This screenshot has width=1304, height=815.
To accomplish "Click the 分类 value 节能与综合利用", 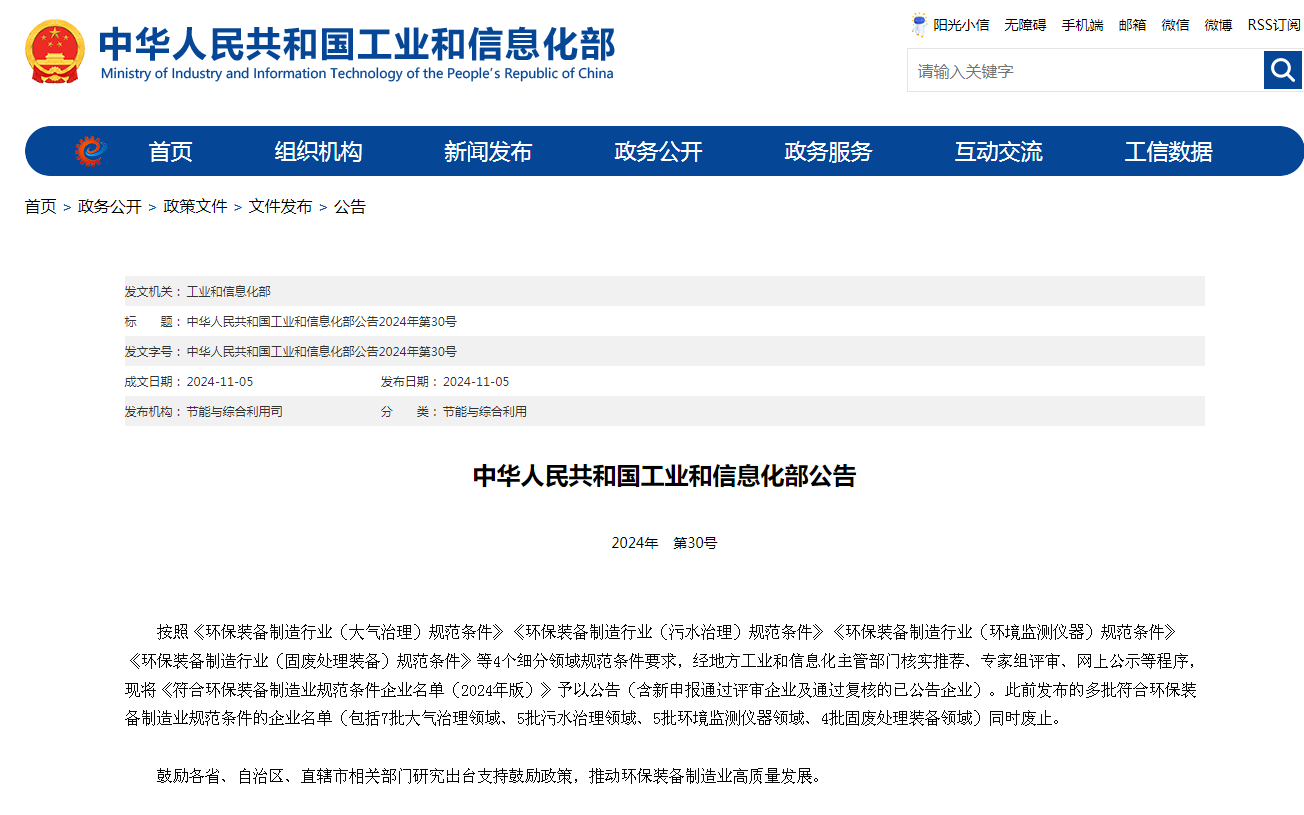I will pos(484,411).
